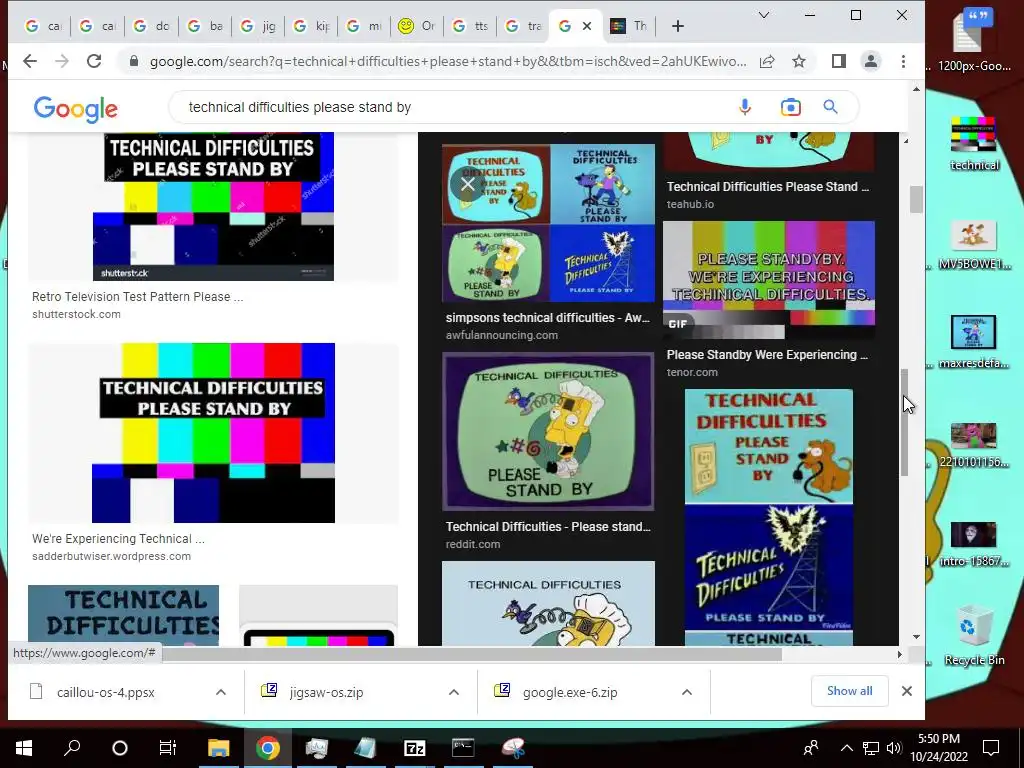Open the Windows Start menu
This screenshot has height=768, width=1024.
(x=24, y=748)
